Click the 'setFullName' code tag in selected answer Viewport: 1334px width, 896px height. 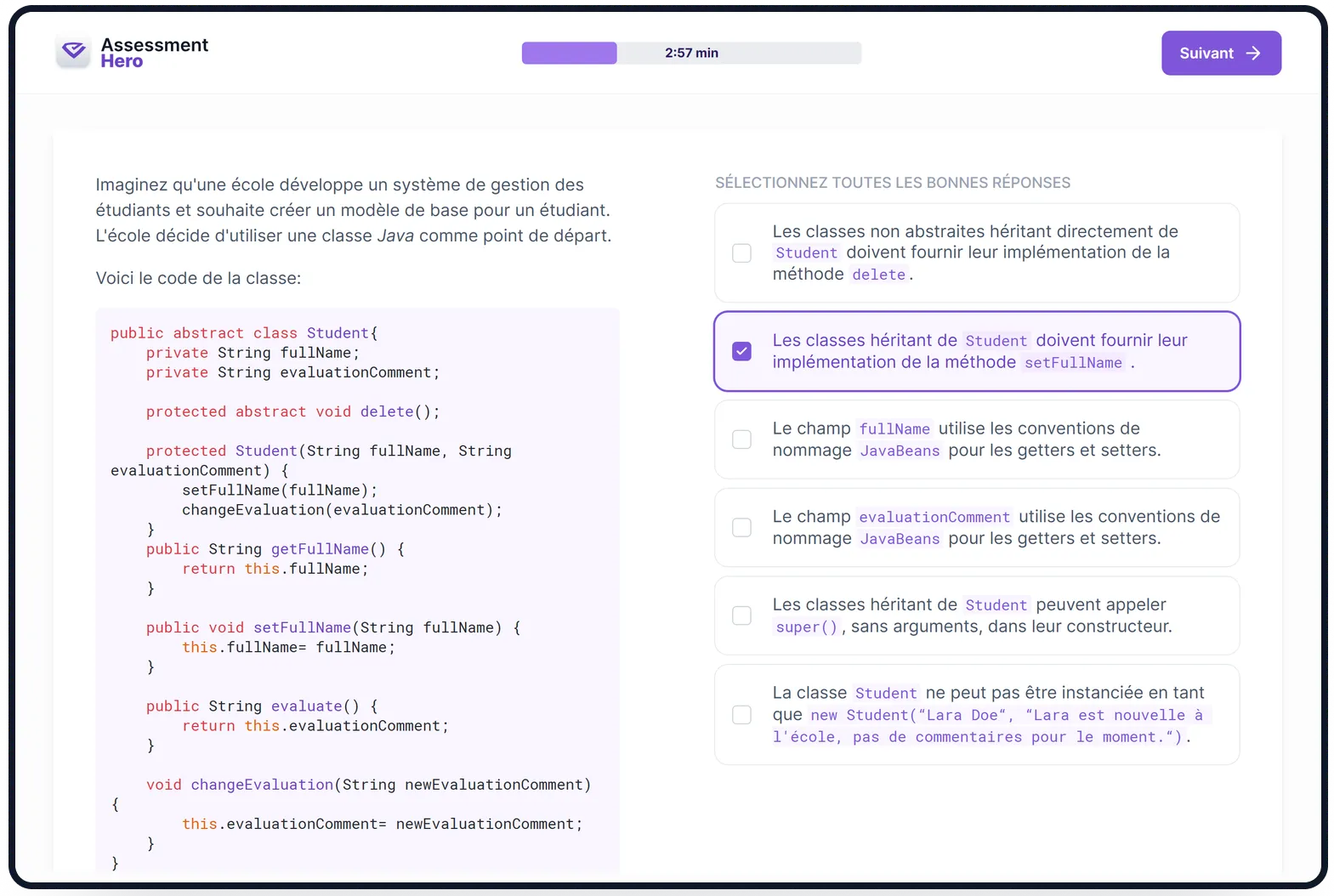(1073, 363)
